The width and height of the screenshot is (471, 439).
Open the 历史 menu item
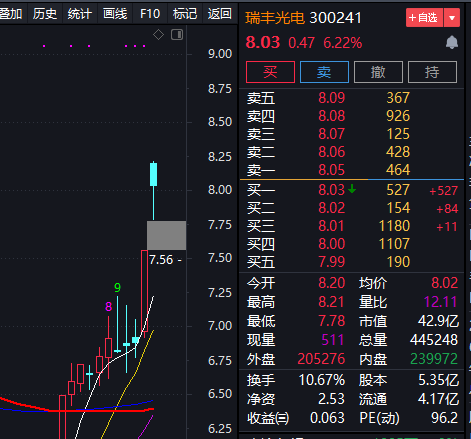(x=45, y=14)
